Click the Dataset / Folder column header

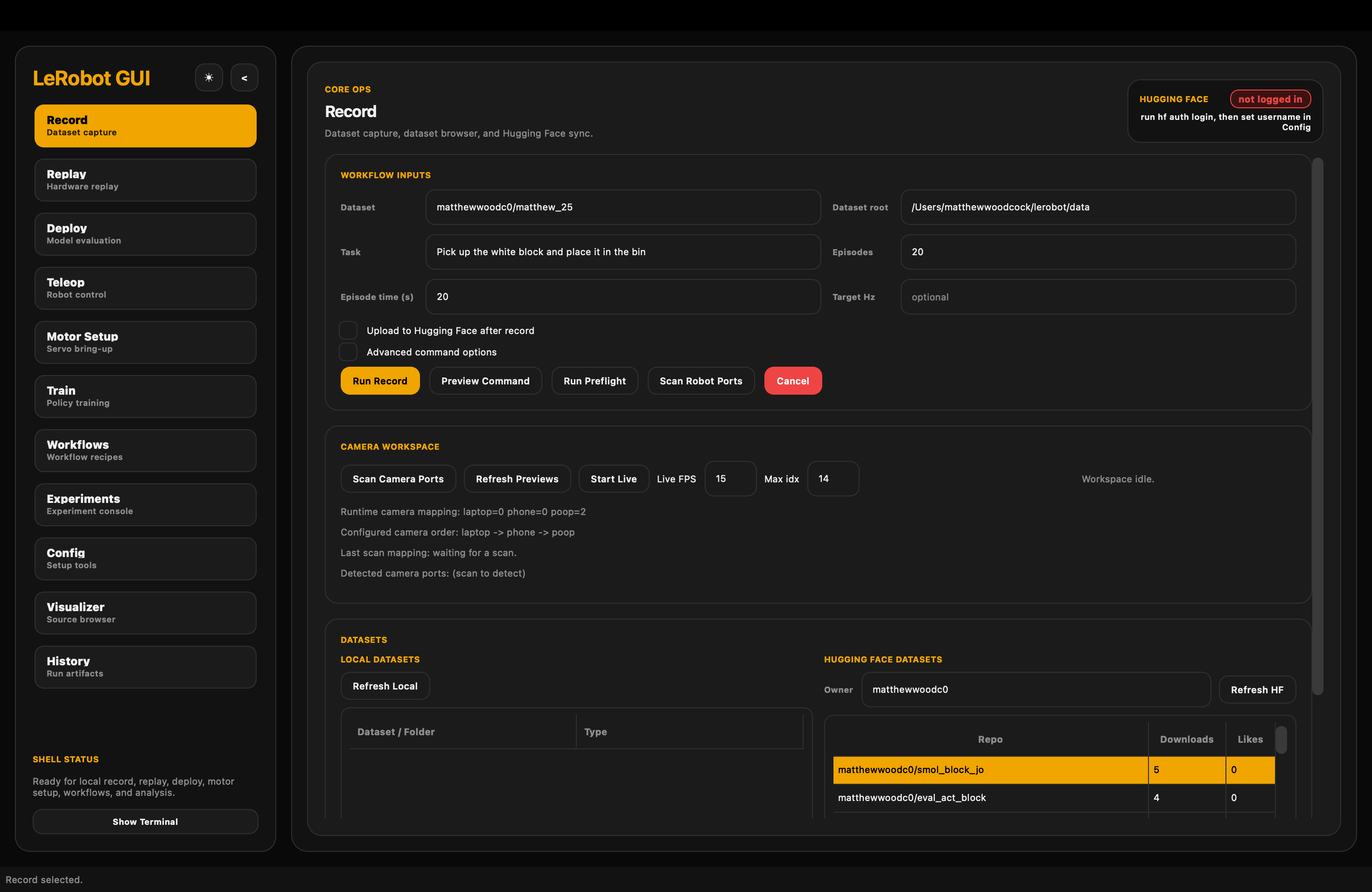tap(463, 732)
